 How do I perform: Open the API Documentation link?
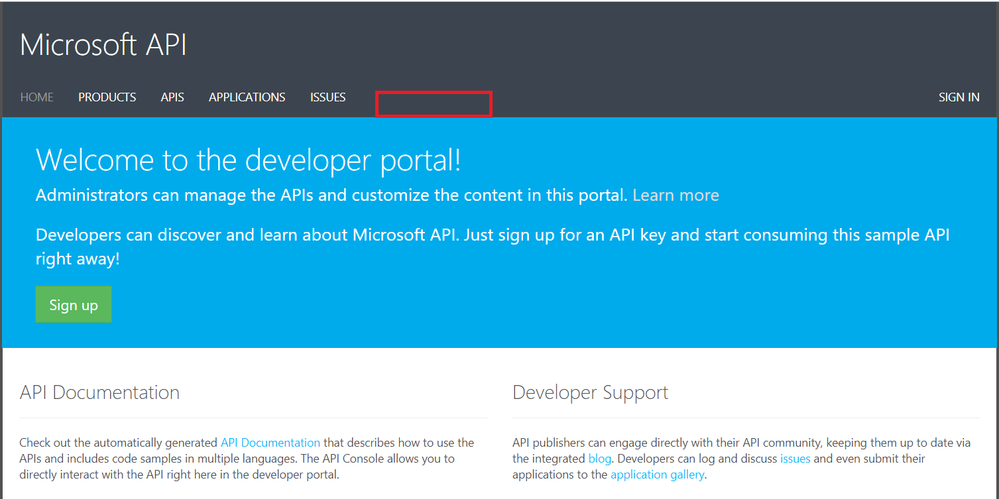point(271,442)
